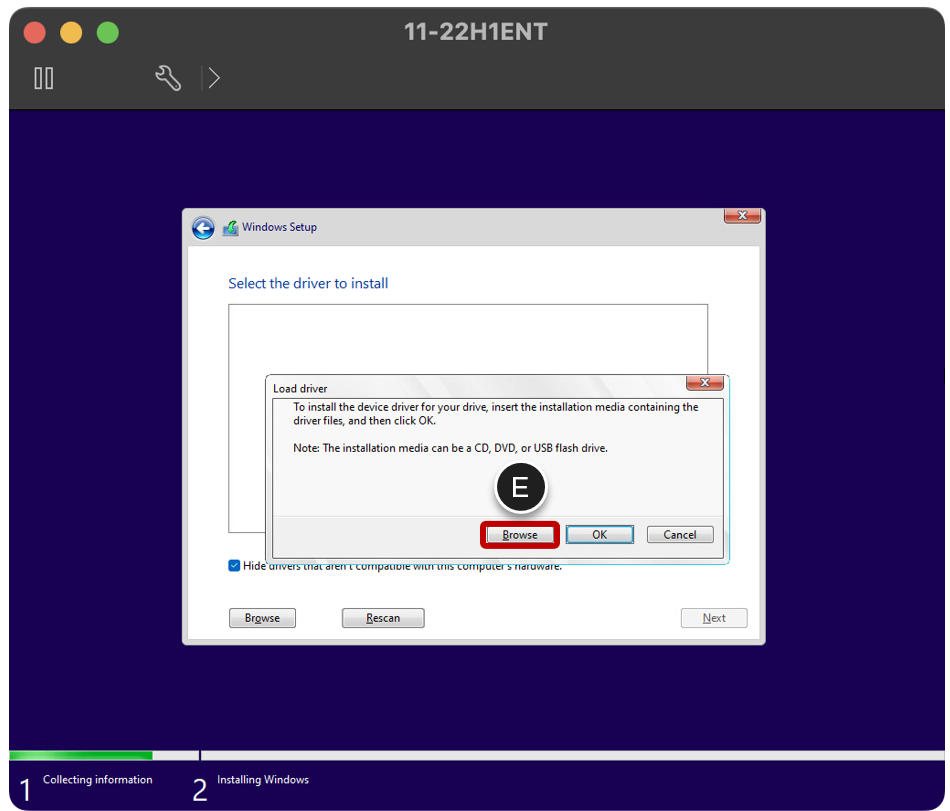Click the green macOS full-screen button

click(x=107, y=32)
